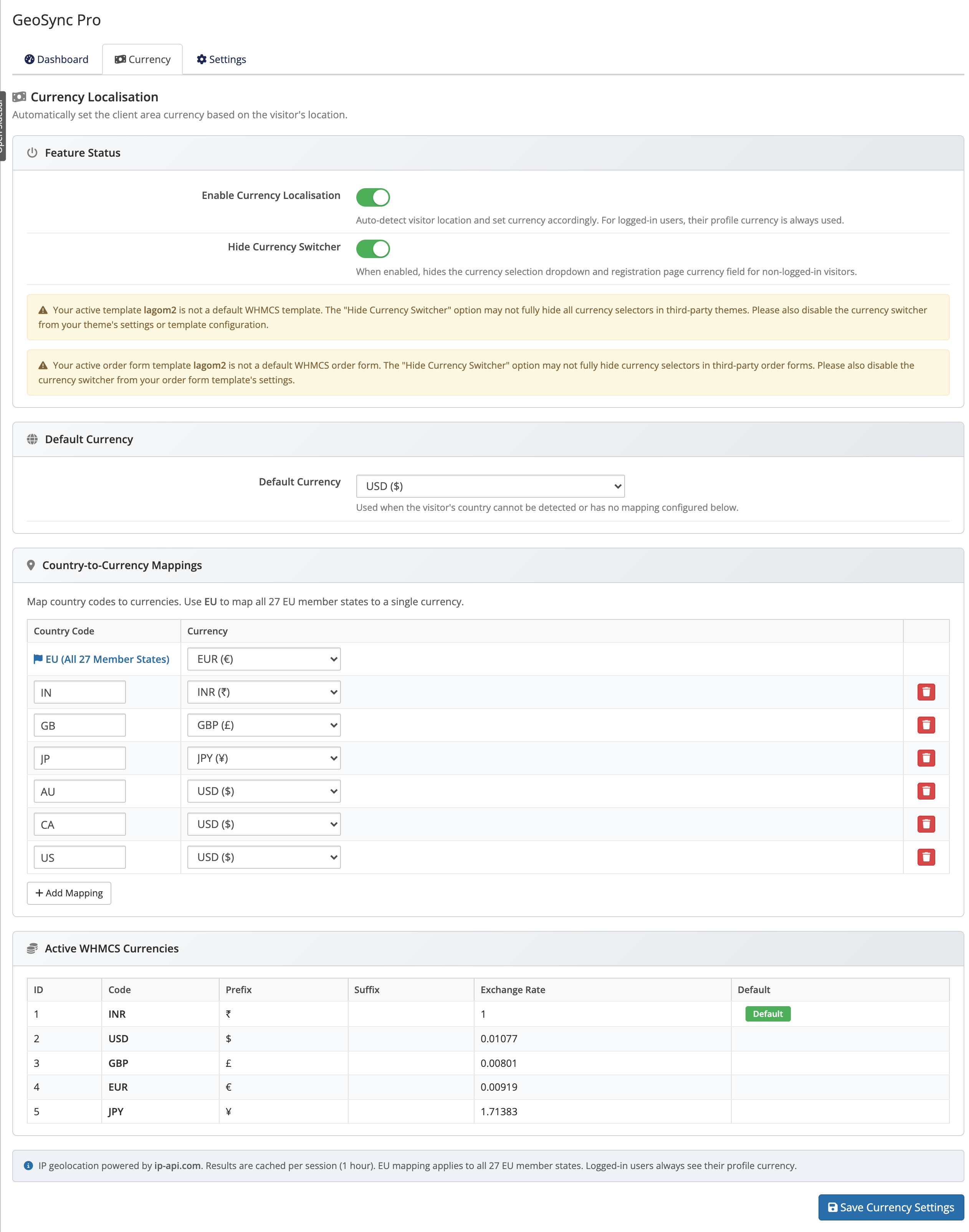Open the AU row currency dropdown

[264, 791]
